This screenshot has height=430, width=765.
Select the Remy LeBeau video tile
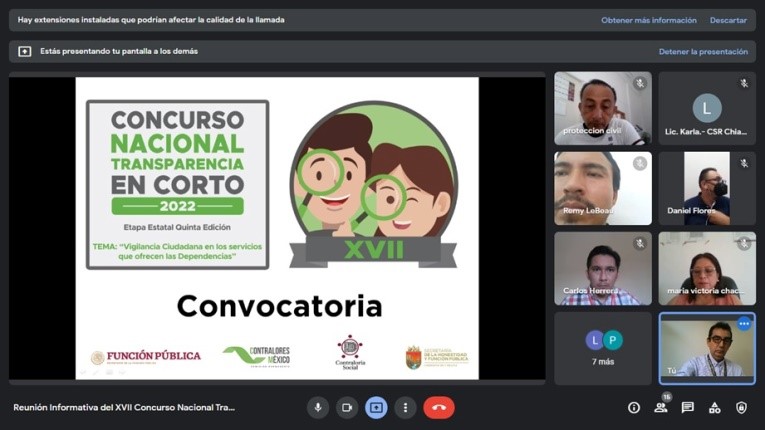pos(603,188)
